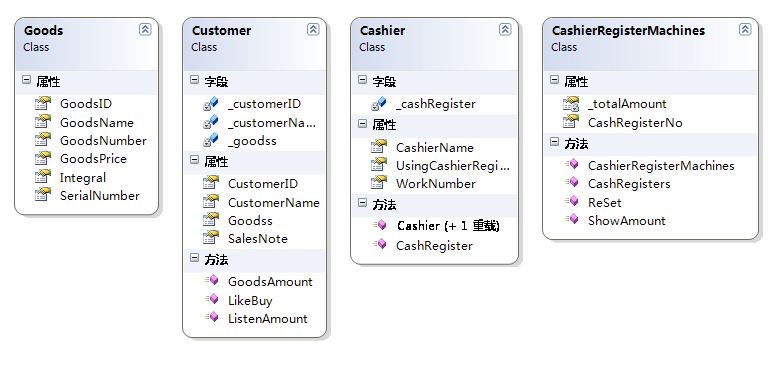Select the CashRegisters method name
The height and width of the screenshot is (376, 783).
(629, 184)
